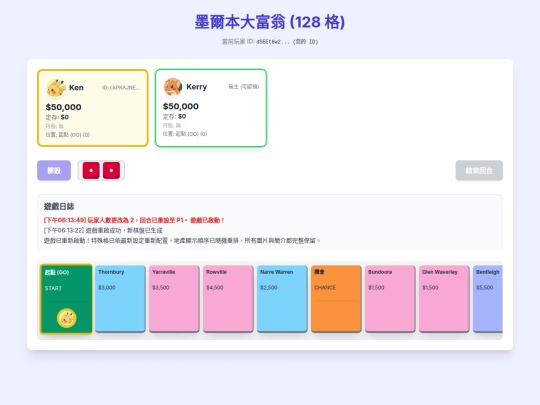Click the red 06:13:49 log entry

[134, 220]
